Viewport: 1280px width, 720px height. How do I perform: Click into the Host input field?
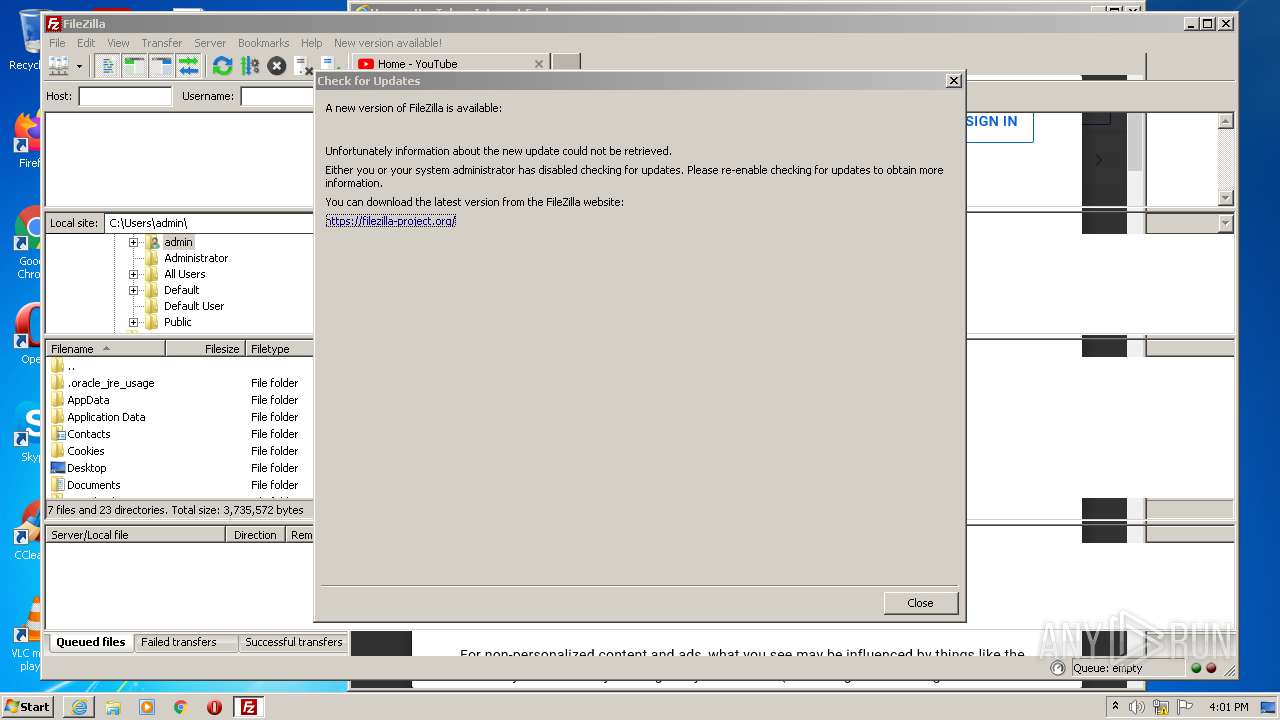(125, 96)
